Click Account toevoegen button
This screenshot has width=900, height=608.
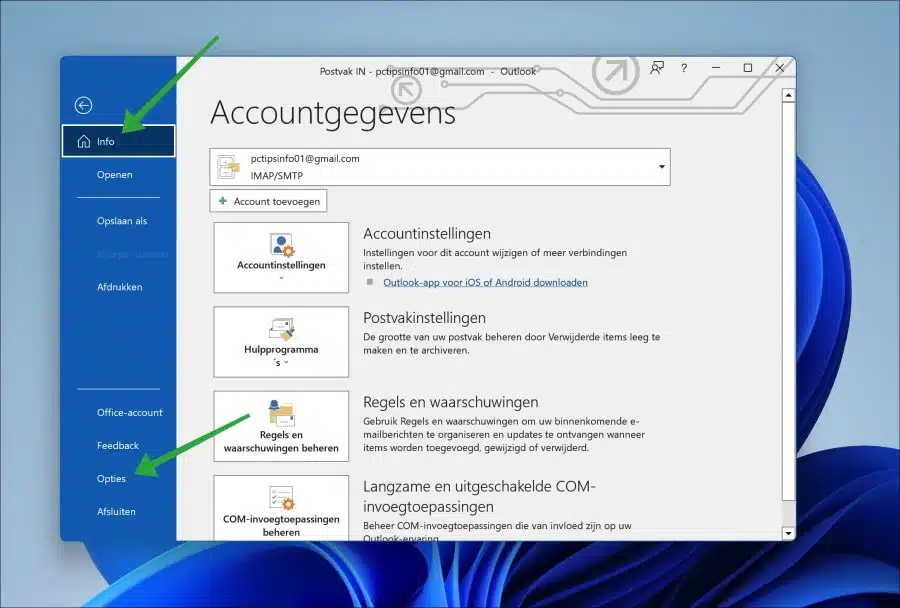coord(268,202)
